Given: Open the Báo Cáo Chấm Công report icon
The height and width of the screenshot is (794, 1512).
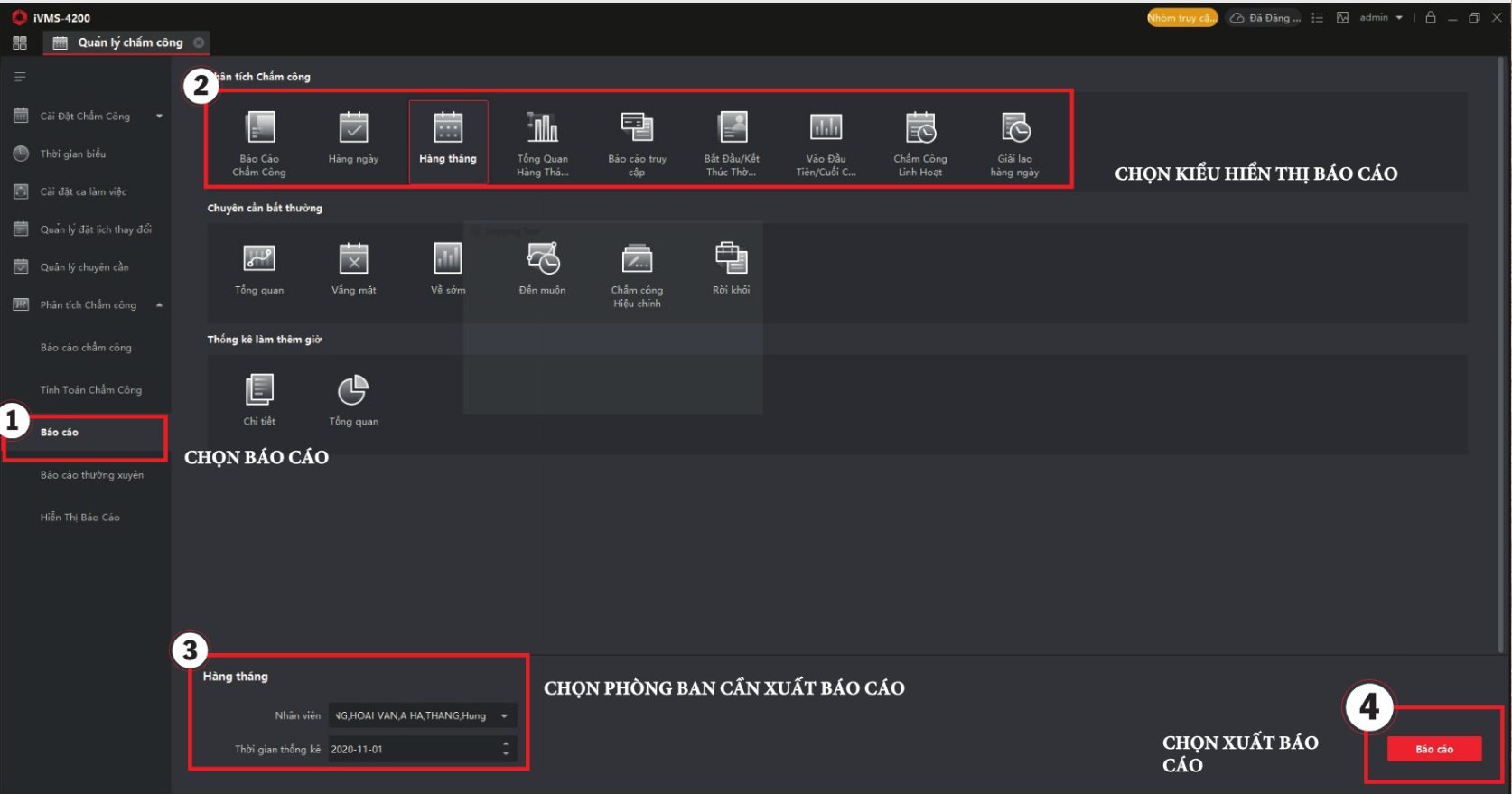Looking at the screenshot, I should [259, 128].
